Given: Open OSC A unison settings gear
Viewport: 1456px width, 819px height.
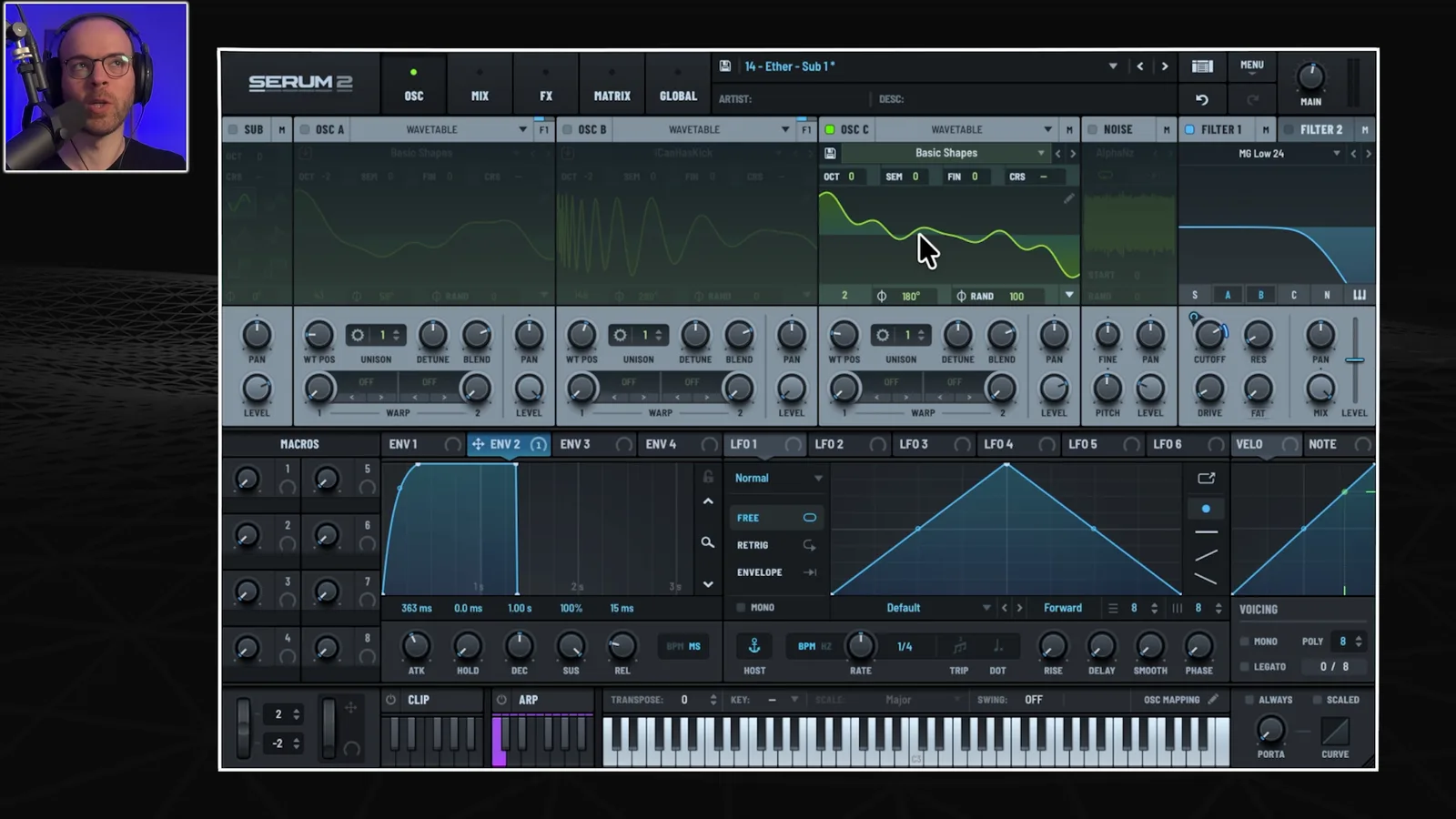Looking at the screenshot, I should [x=358, y=335].
